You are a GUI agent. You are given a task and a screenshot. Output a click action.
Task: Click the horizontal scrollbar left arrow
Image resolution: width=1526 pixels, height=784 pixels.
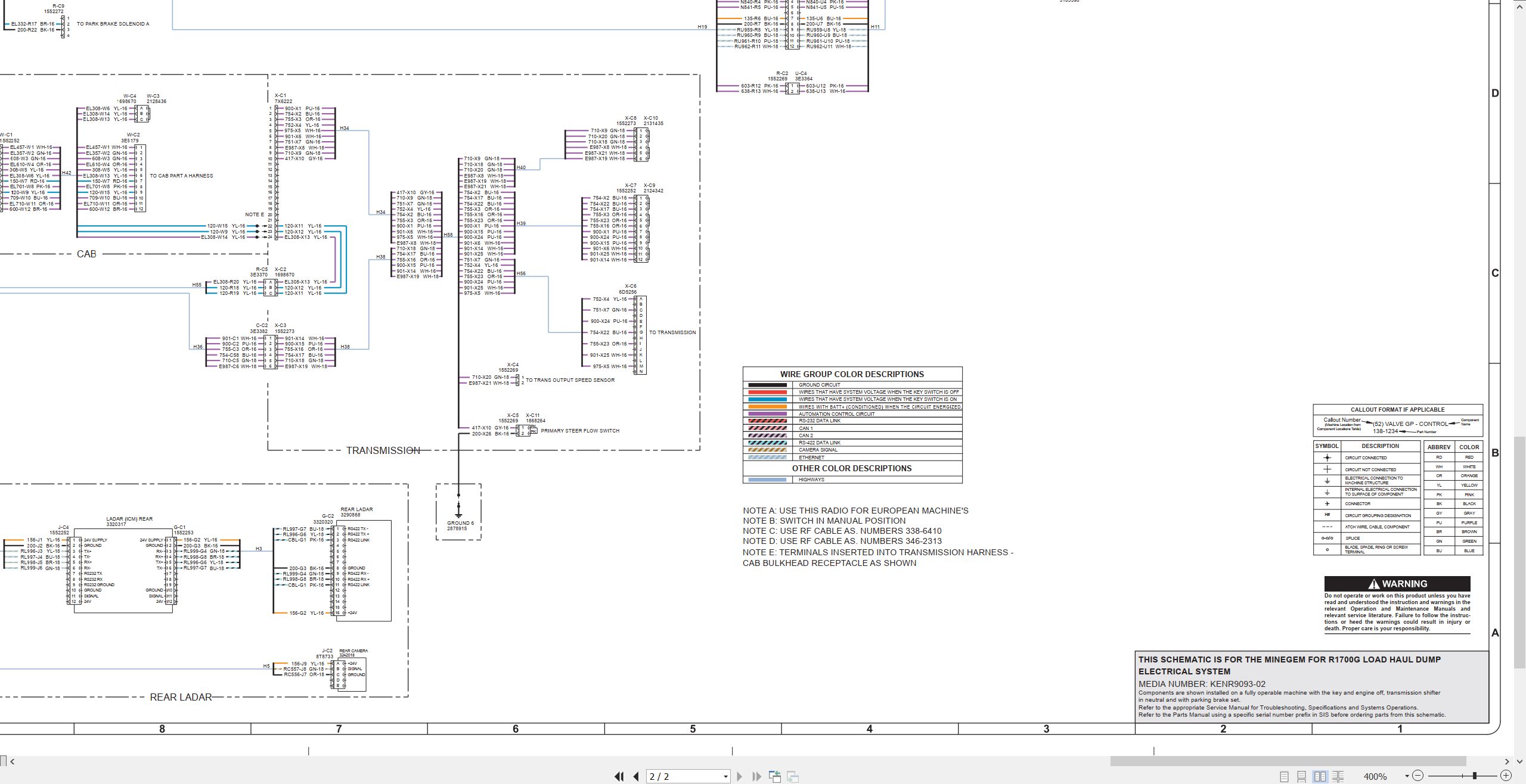tap(12, 761)
